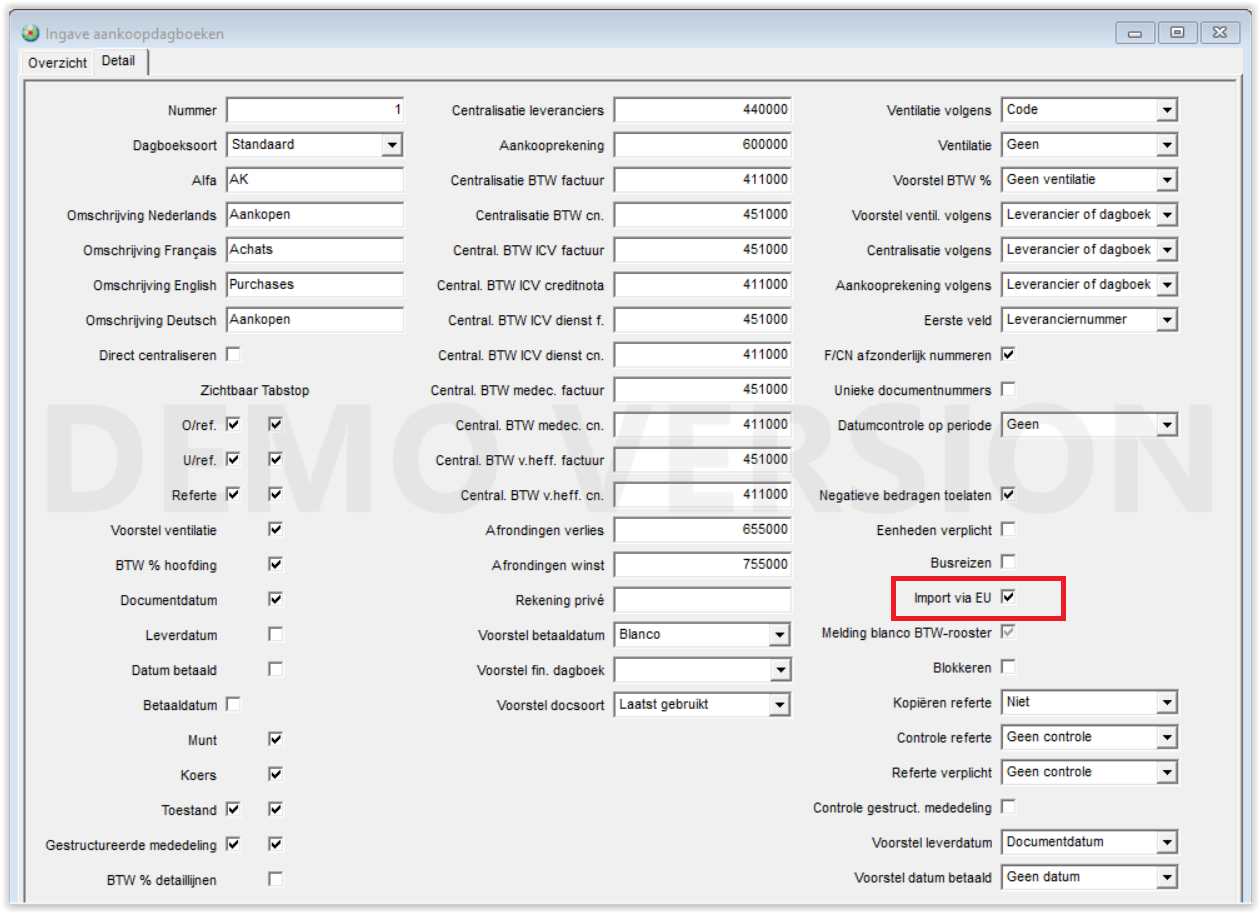Expand the Ventilatie volgens dropdown
Image resolution: width=1260 pixels, height=913 pixels.
coord(1166,110)
